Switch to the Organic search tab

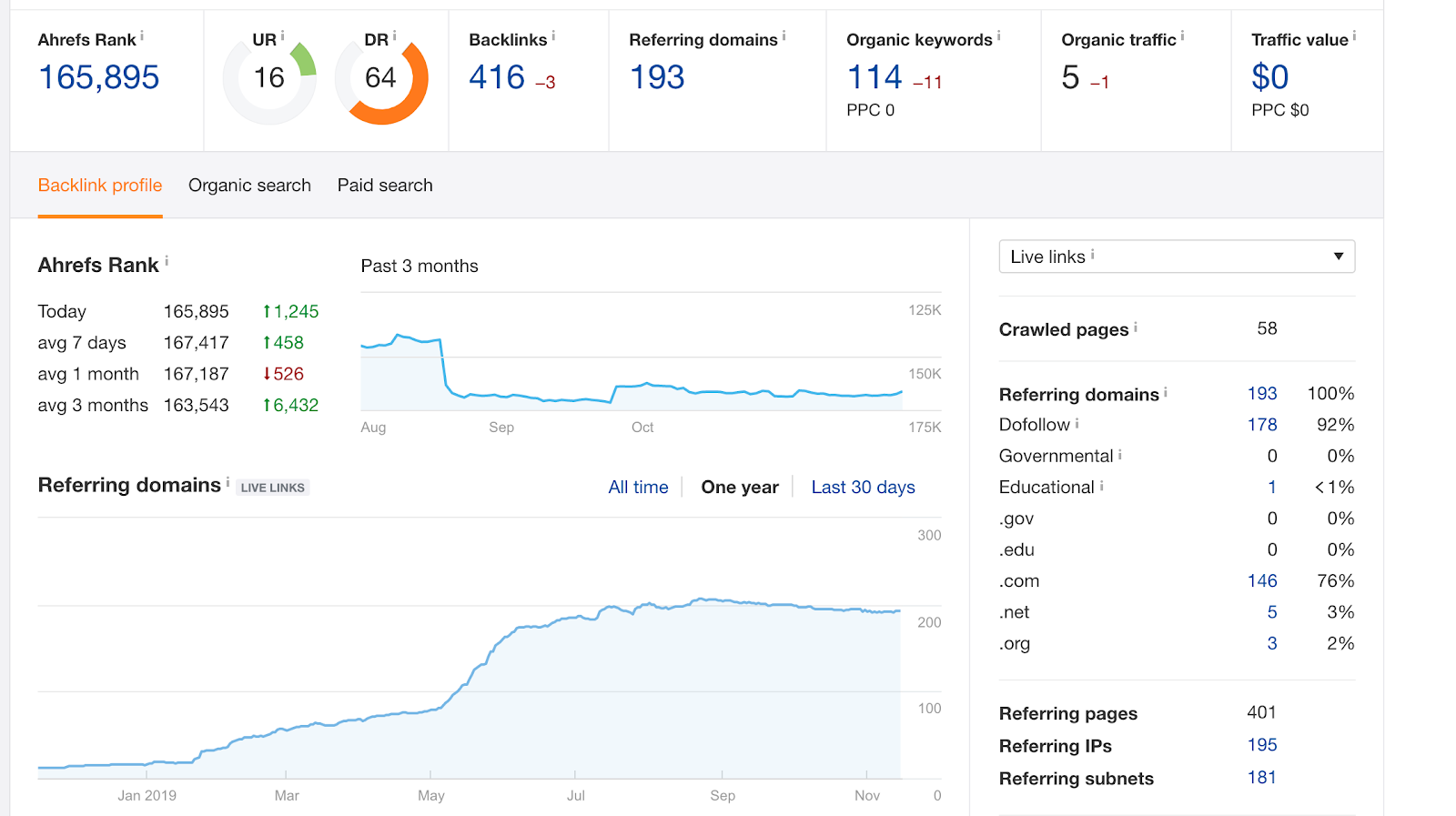coord(249,186)
